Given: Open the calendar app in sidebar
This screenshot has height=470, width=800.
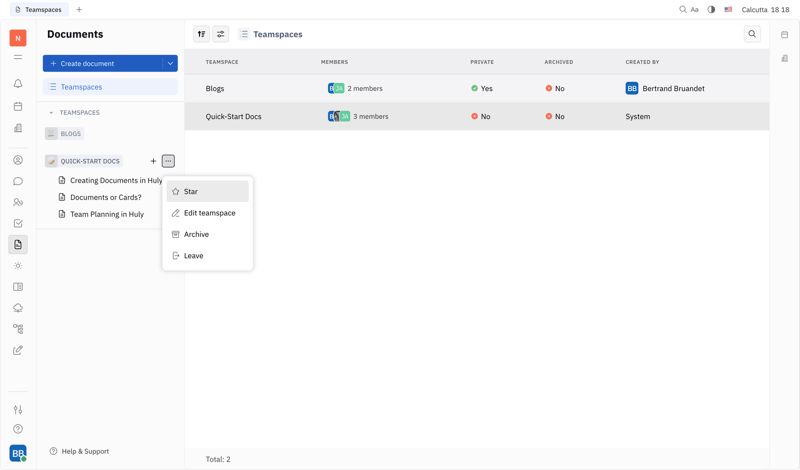Looking at the screenshot, I should pyautogui.click(x=18, y=106).
